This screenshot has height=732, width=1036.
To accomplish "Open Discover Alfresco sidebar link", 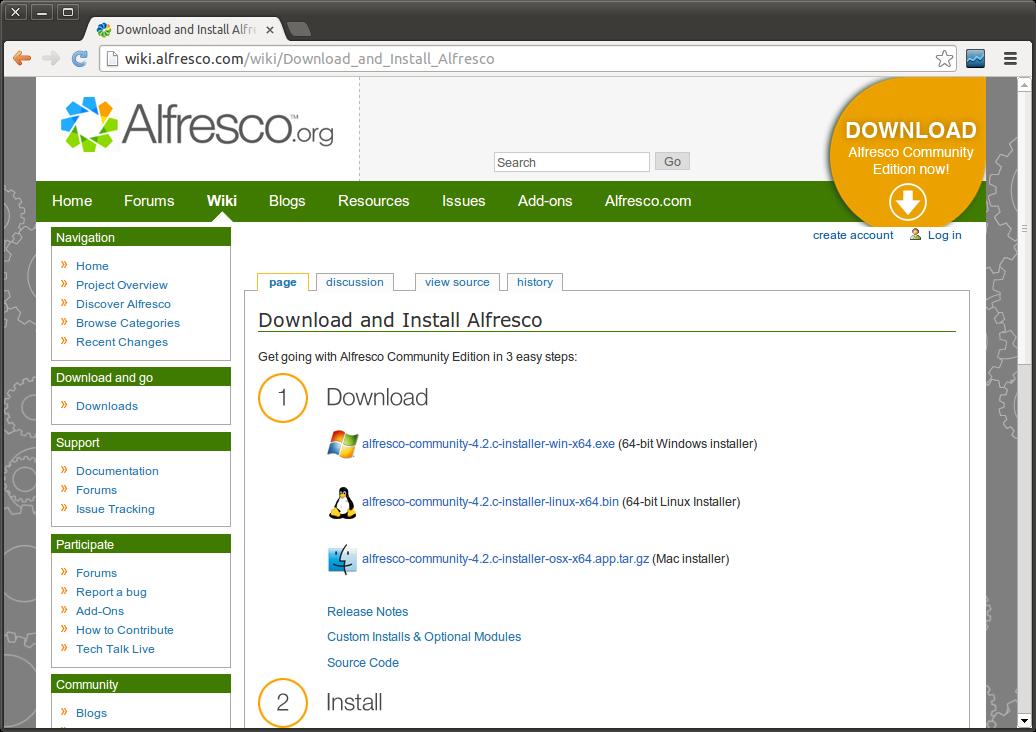I will (123, 305).
